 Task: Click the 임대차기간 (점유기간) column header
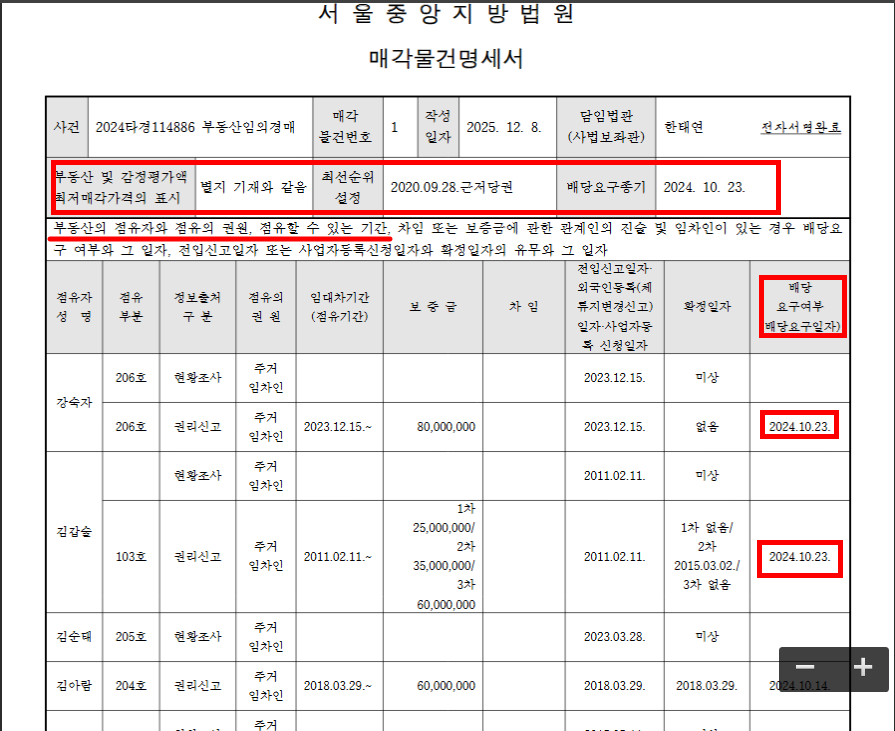point(340,307)
